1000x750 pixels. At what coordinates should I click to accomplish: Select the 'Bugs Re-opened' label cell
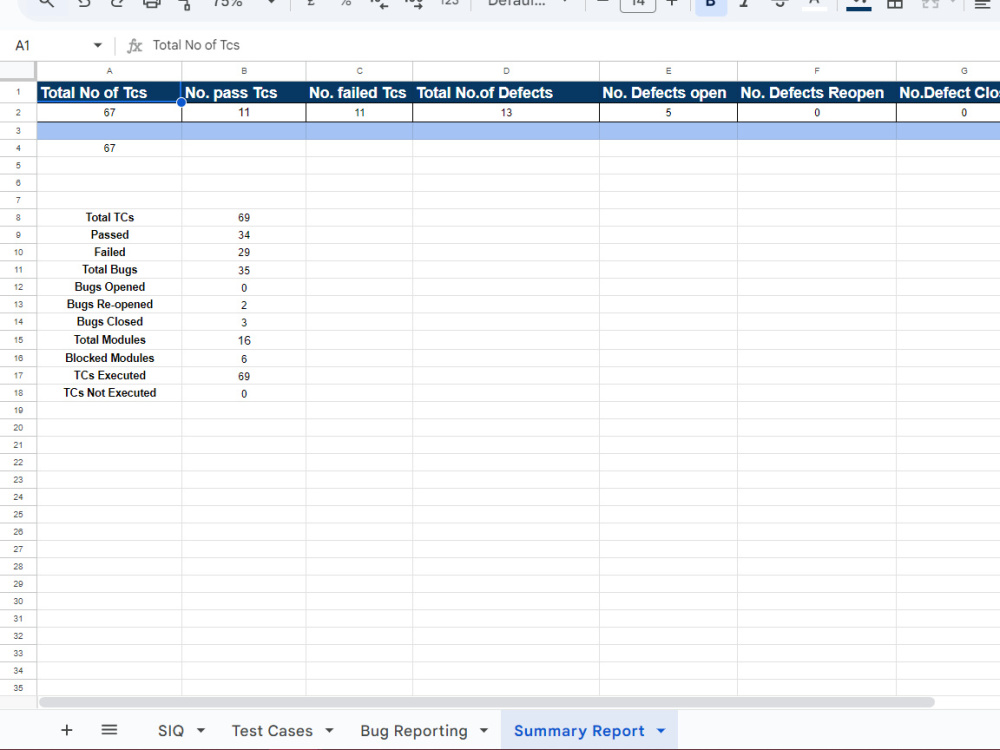click(109, 304)
